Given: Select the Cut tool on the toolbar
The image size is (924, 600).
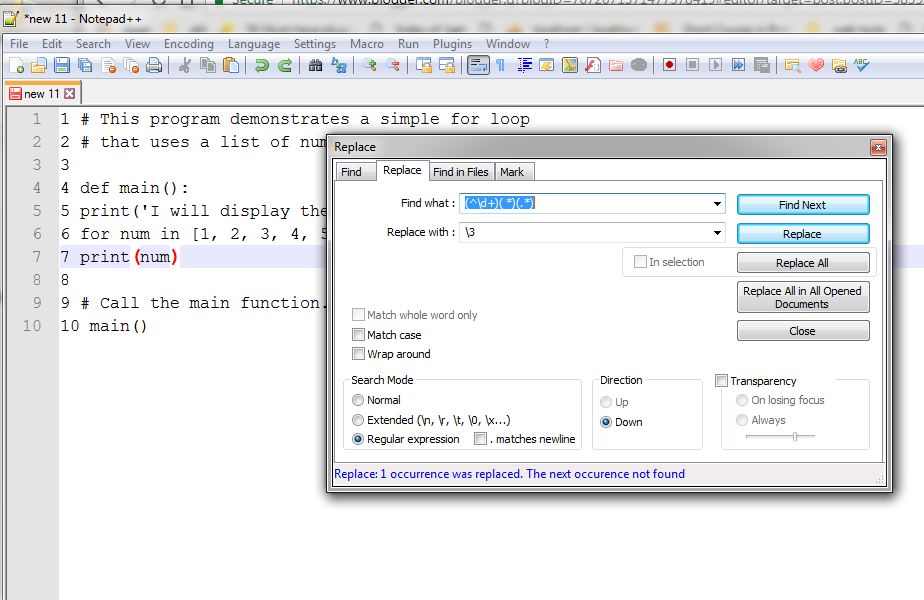Looking at the screenshot, I should click(187, 64).
